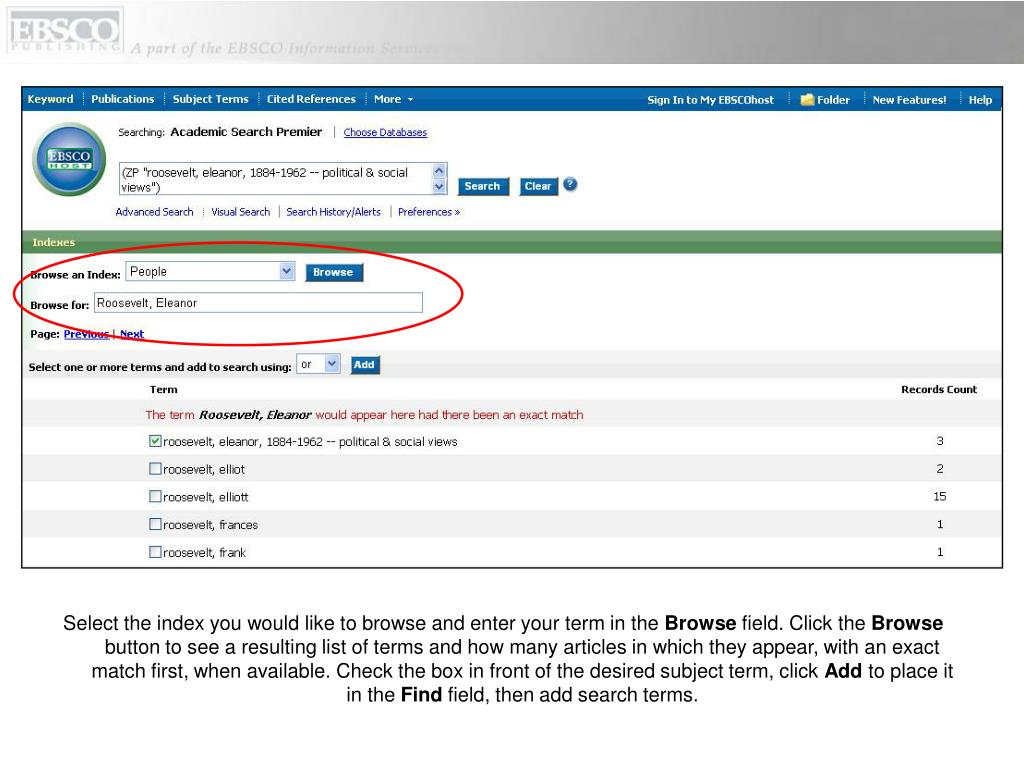This screenshot has height=768, width=1024.
Task: Click the EBSCOhost round logo
Action: 69,159
